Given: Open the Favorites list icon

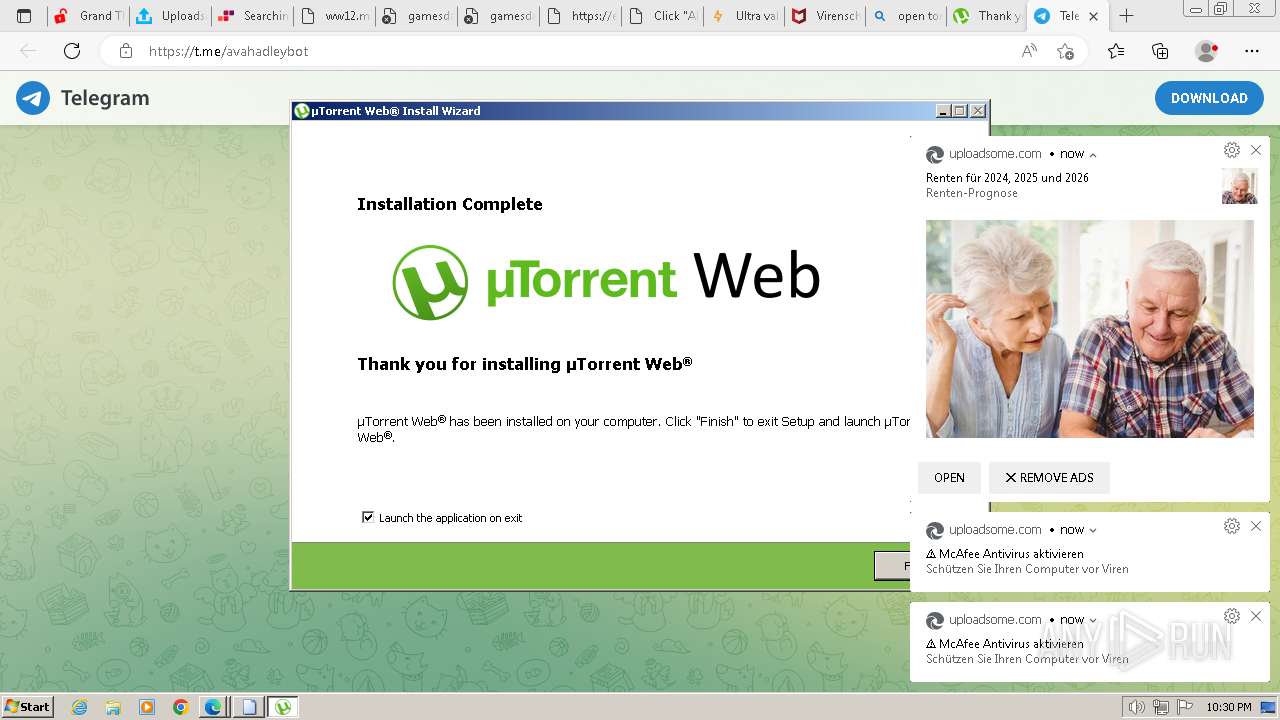Looking at the screenshot, I should pyautogui.click(x=1116, y=51).
